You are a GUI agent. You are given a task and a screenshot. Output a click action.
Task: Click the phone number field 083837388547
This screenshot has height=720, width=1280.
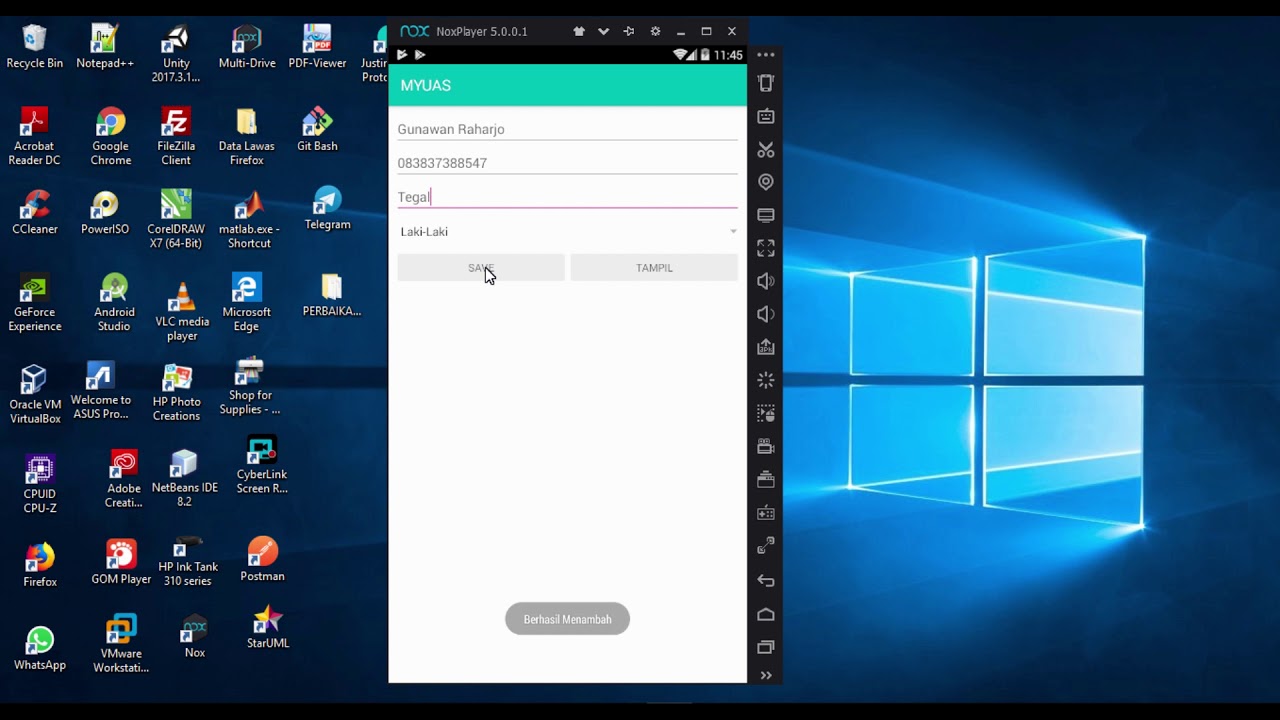[x=568, y=163]
